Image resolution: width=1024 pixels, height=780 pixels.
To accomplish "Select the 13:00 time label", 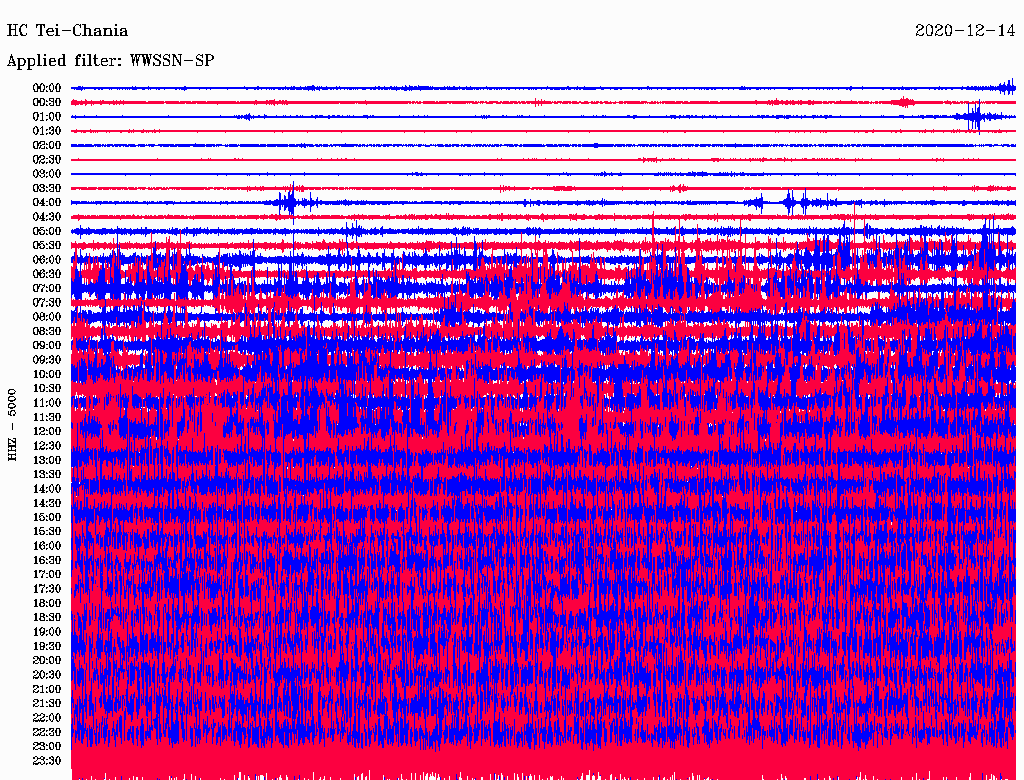I will pos(47,460).
